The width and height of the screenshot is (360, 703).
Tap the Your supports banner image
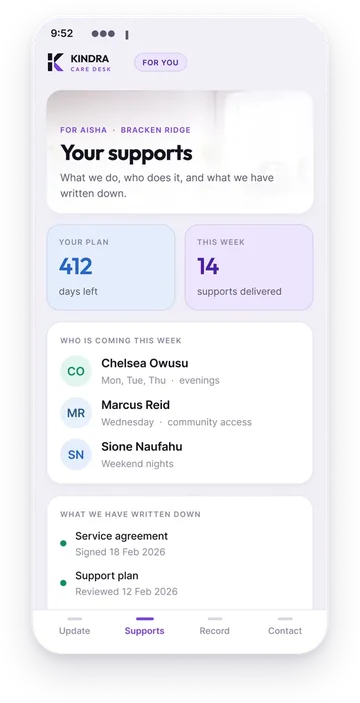pyautogui.click(x=180, y=152)
